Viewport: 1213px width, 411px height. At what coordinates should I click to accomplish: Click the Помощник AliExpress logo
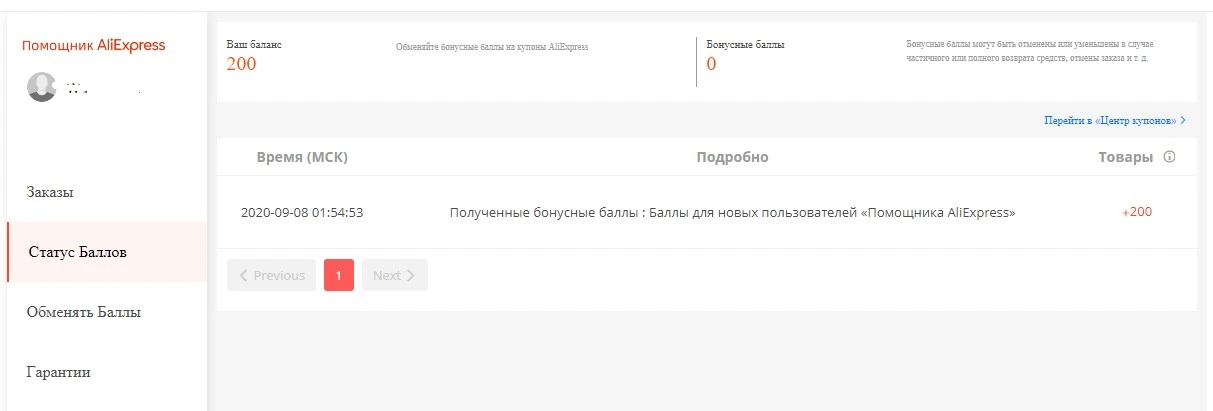coord(93,45)
